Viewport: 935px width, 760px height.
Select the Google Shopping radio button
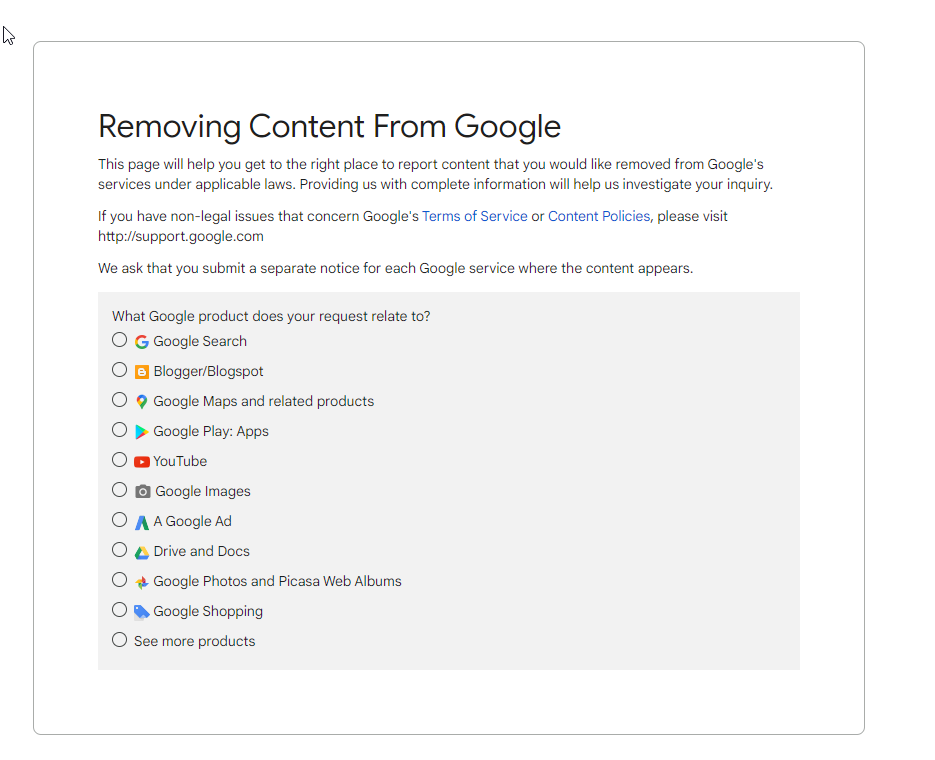[119, 610]
